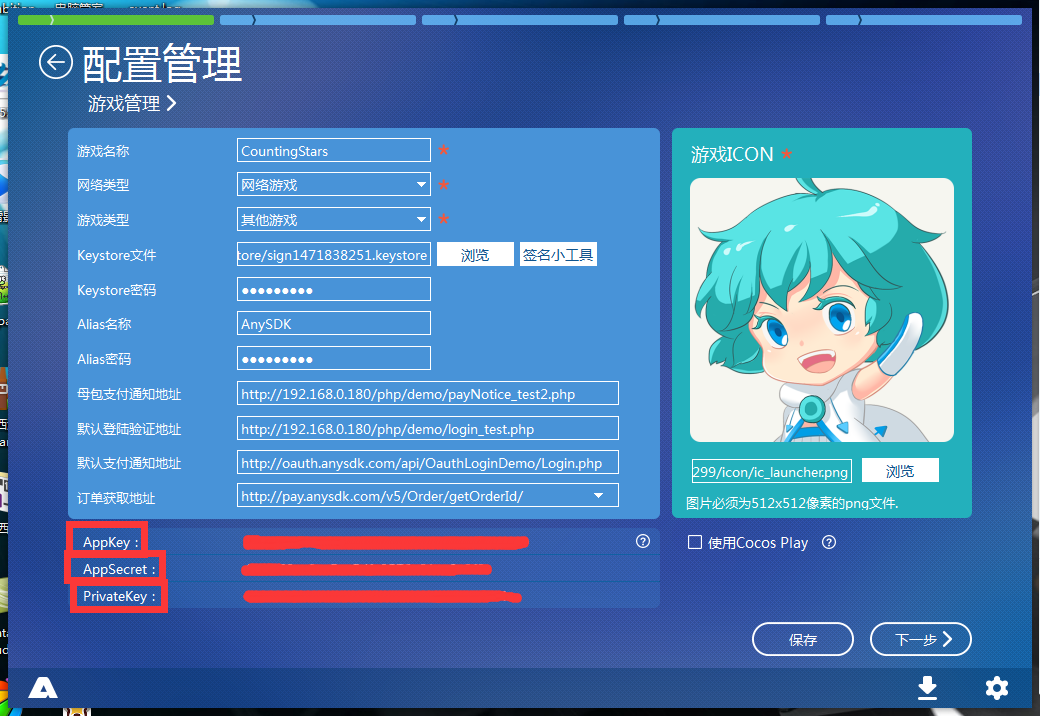Open the settings gear in bottom bar
The width and height of the screenshot is (1040, 716).
(996, 688)
